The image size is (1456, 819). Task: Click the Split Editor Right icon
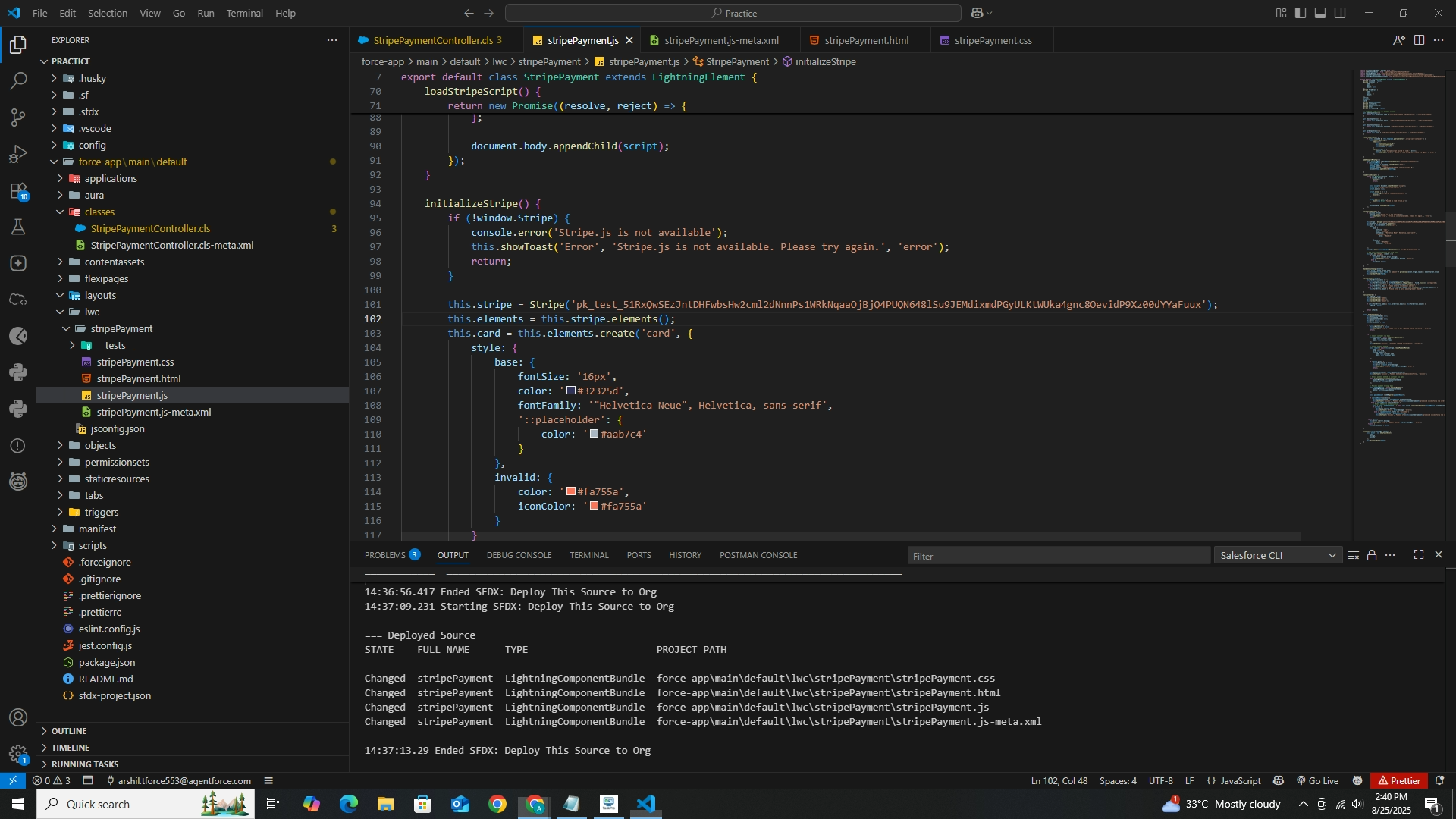(x=1419, y=40)
